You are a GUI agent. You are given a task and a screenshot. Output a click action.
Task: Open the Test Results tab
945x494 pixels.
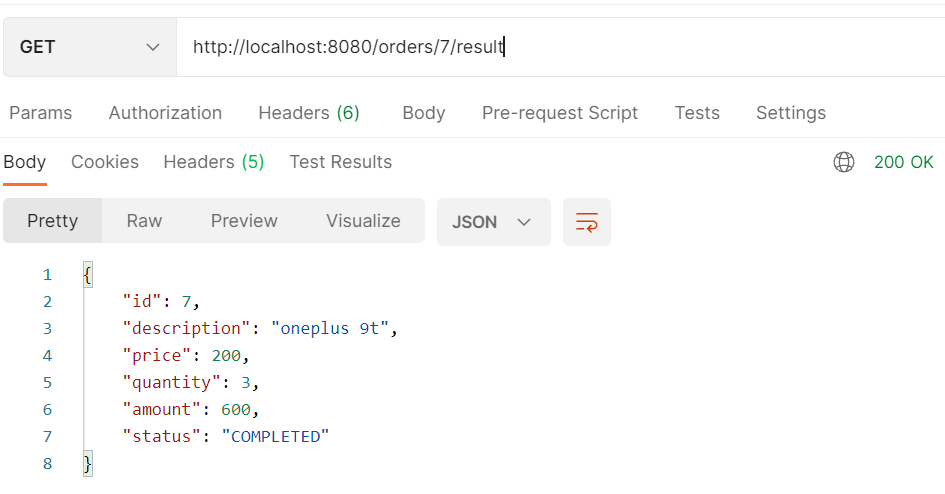click(341, 162)
